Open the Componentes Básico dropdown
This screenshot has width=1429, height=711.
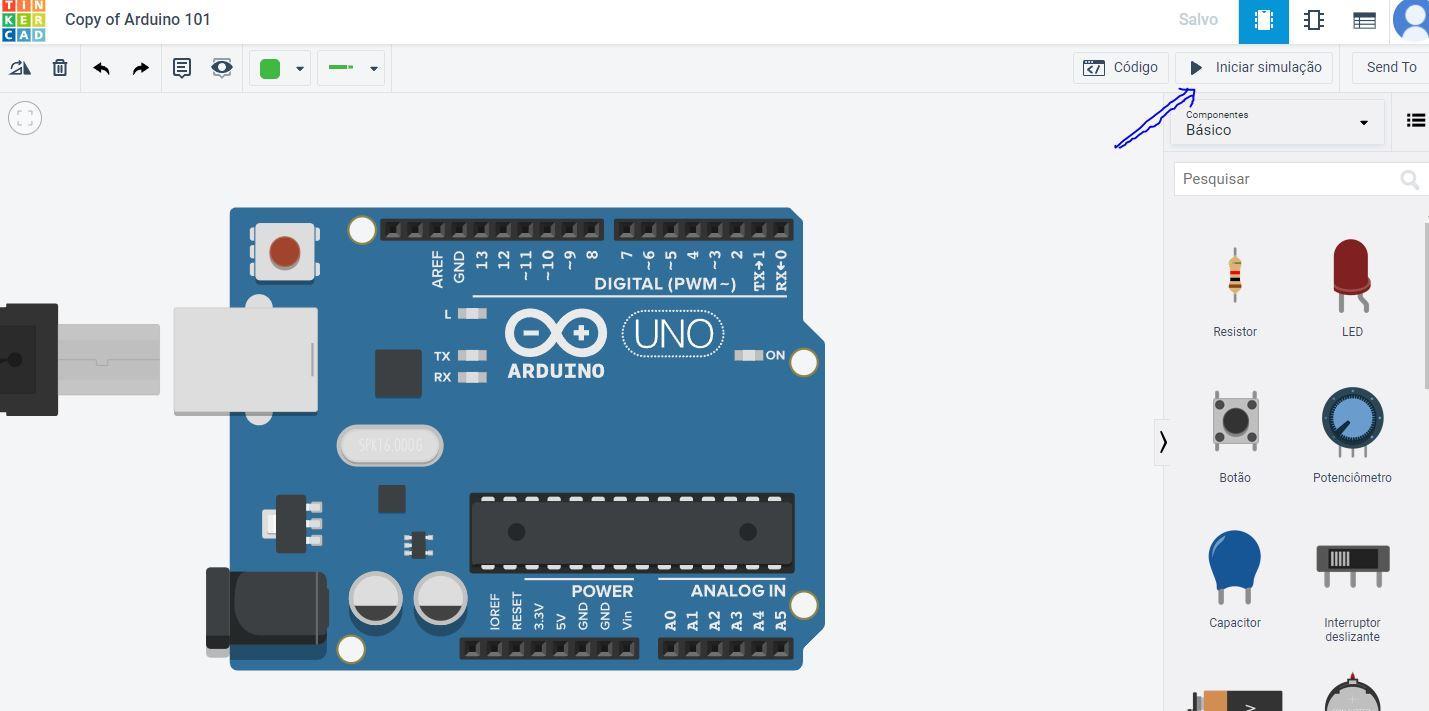1277,123
